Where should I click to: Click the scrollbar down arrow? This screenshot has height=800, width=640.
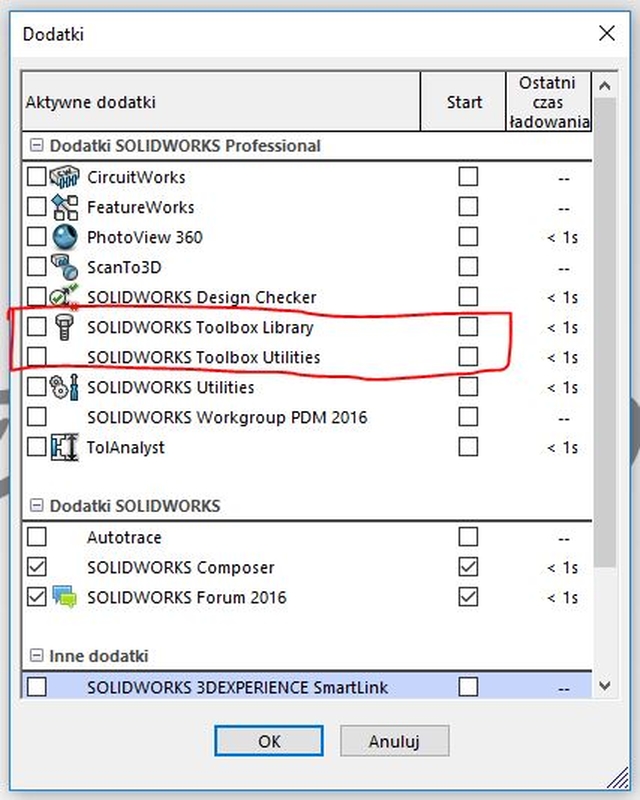click(x=605, y=685)
